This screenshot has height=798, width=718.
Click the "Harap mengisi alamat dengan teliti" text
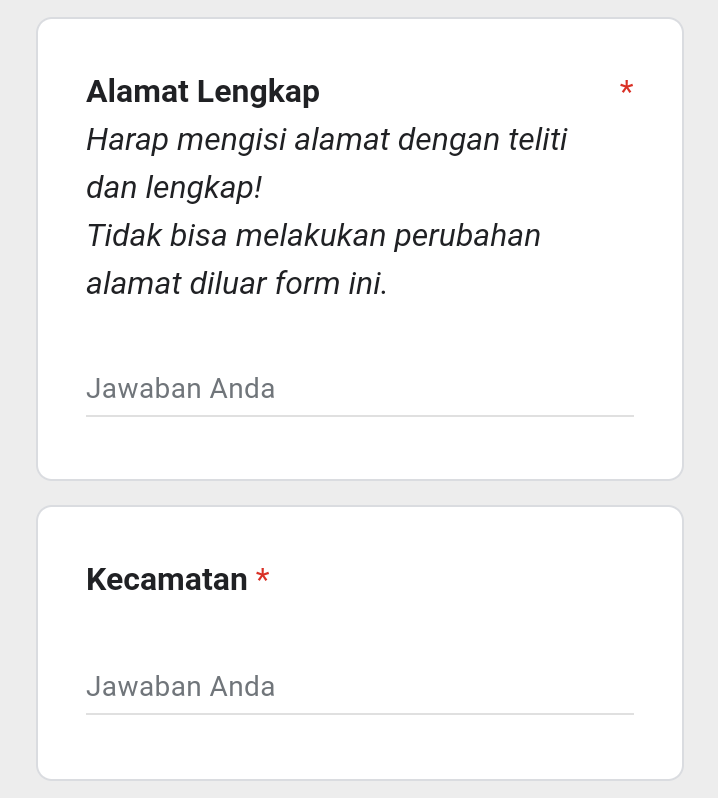click(x=326, y=140)
